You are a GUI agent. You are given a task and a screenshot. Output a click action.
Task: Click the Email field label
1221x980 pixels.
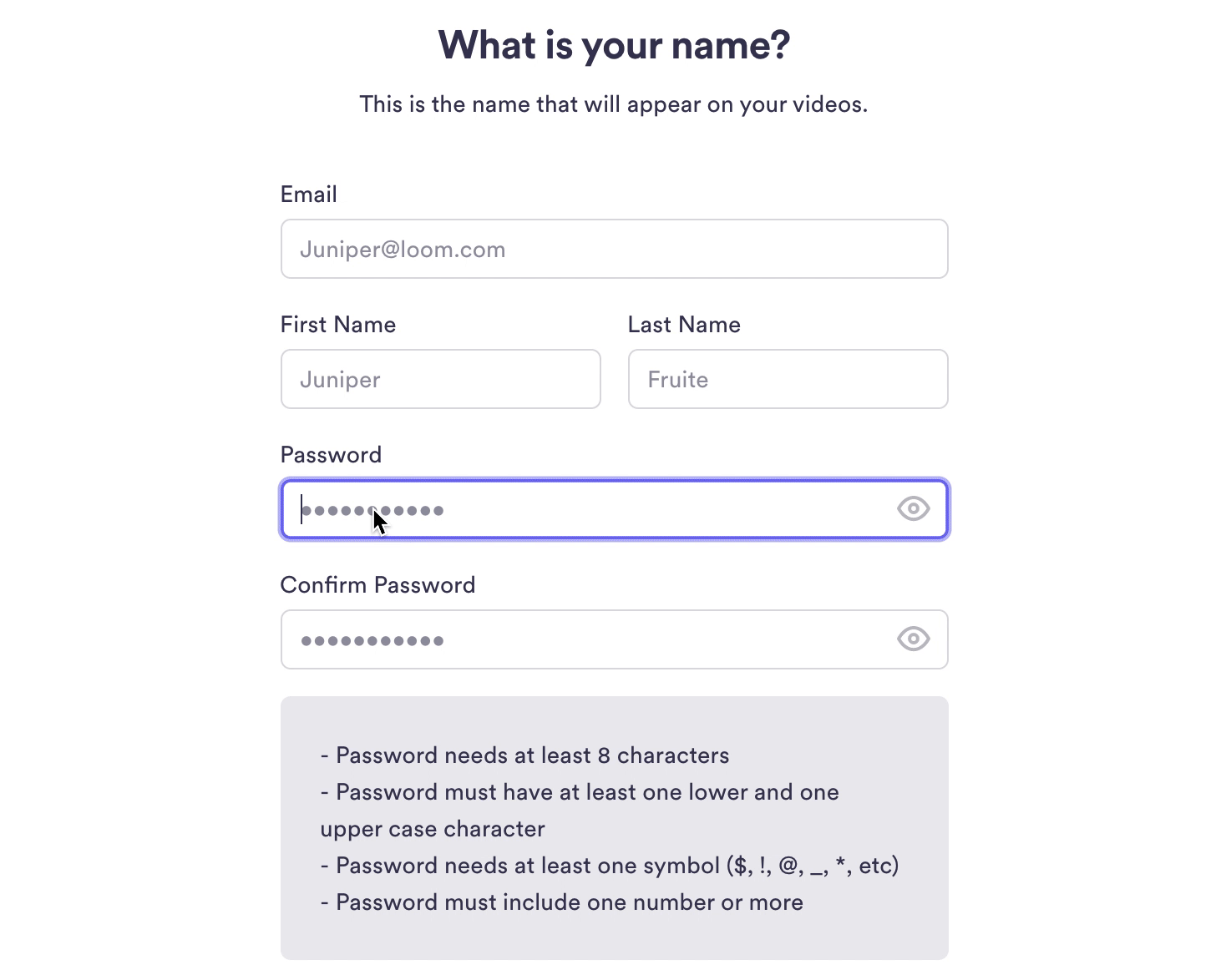(308, 194)
